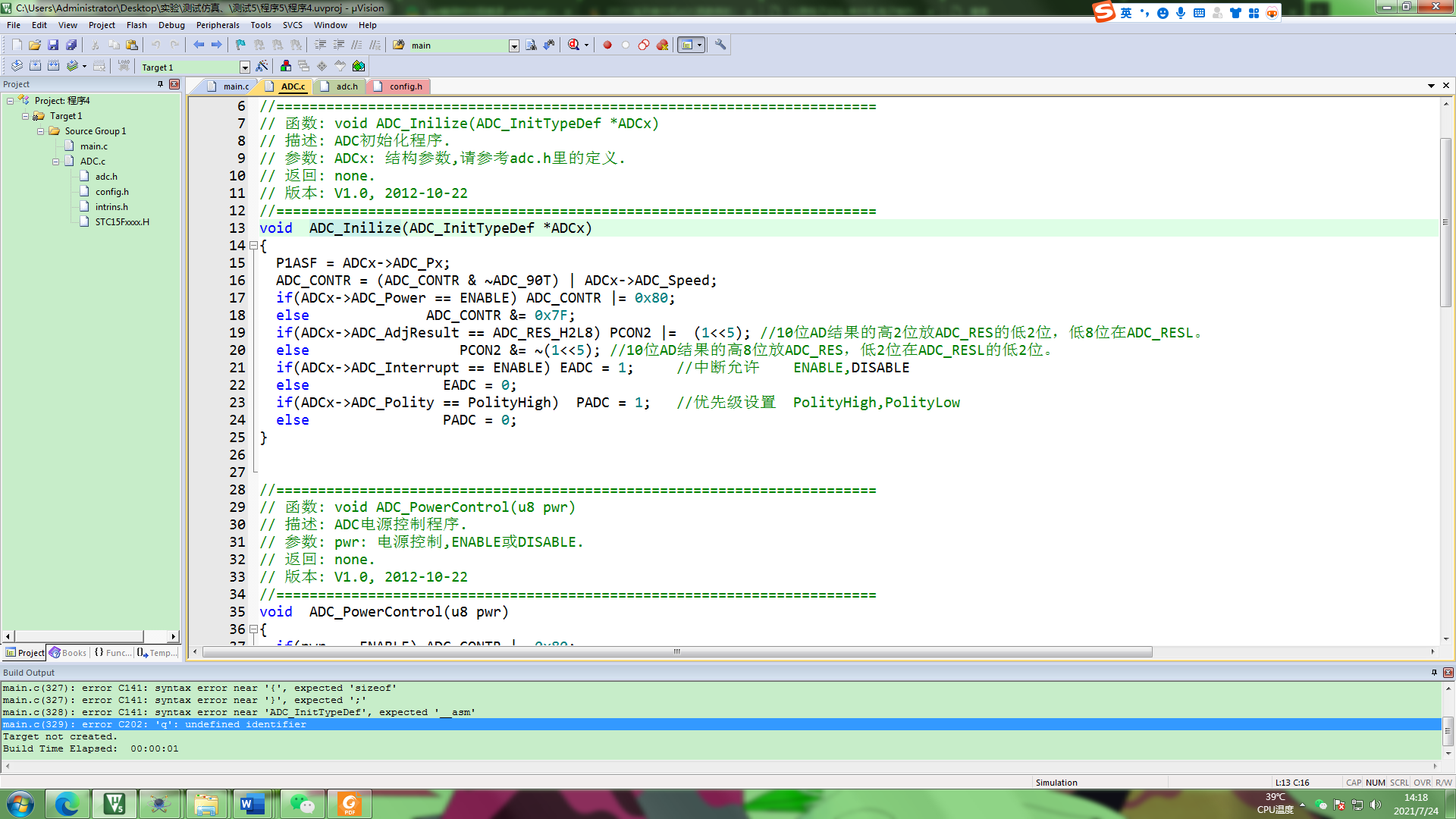
Task: Open the Project menu
Action: [102, 25]
